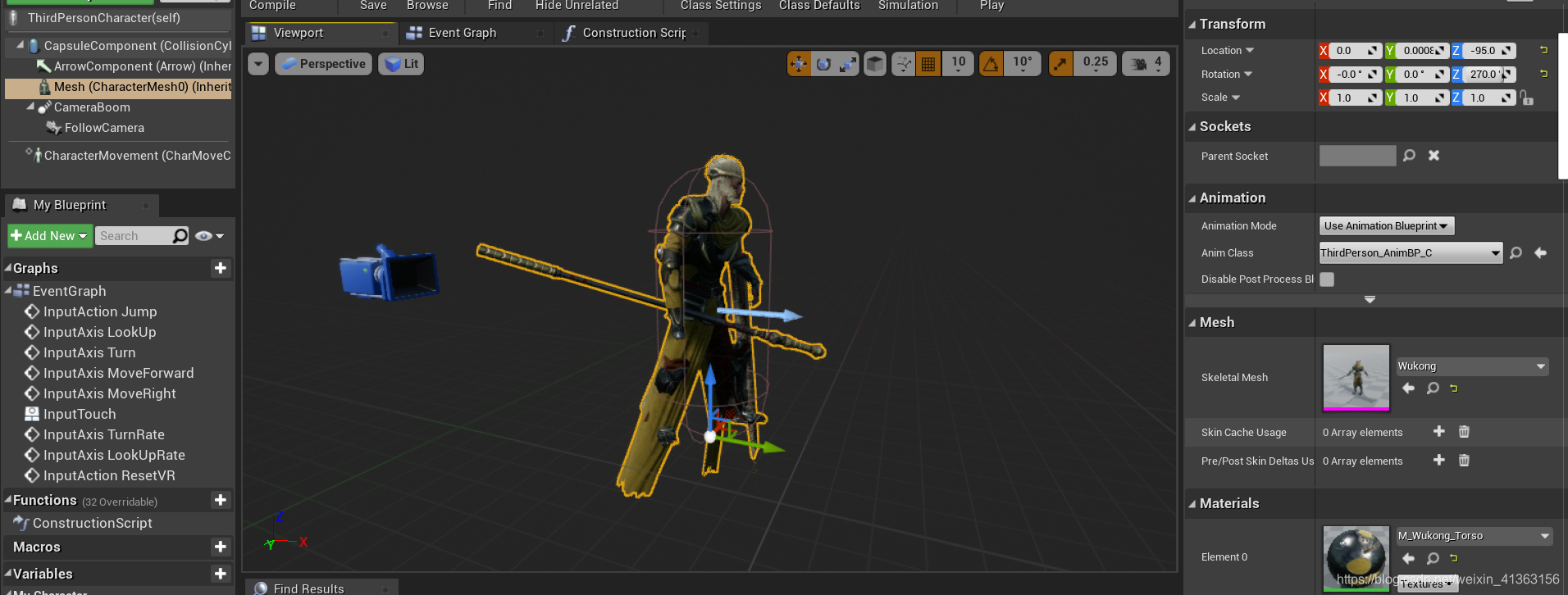Toggle grid snapping icon

coord(928,64)
